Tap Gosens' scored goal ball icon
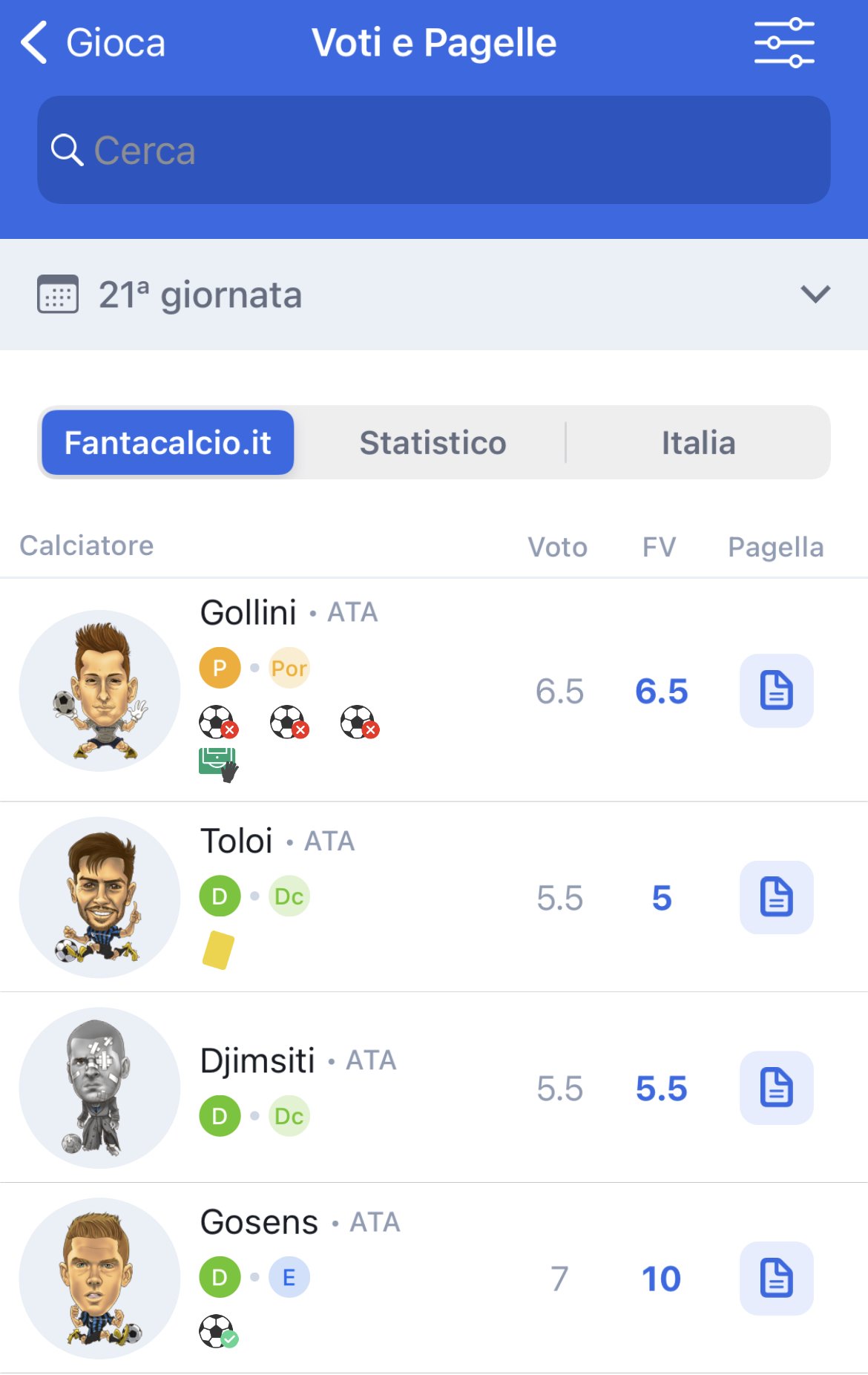Viewport: 868px width, 1375px height. click(218, 1331)
